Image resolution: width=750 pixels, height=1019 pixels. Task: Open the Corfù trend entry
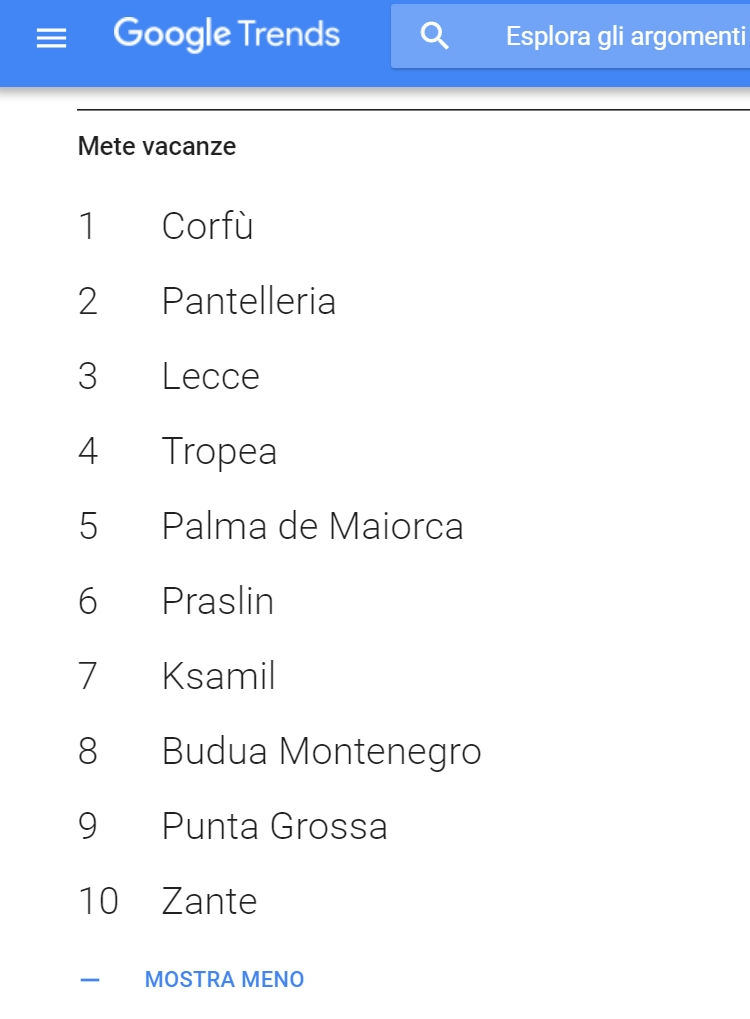tap(207, 226)
